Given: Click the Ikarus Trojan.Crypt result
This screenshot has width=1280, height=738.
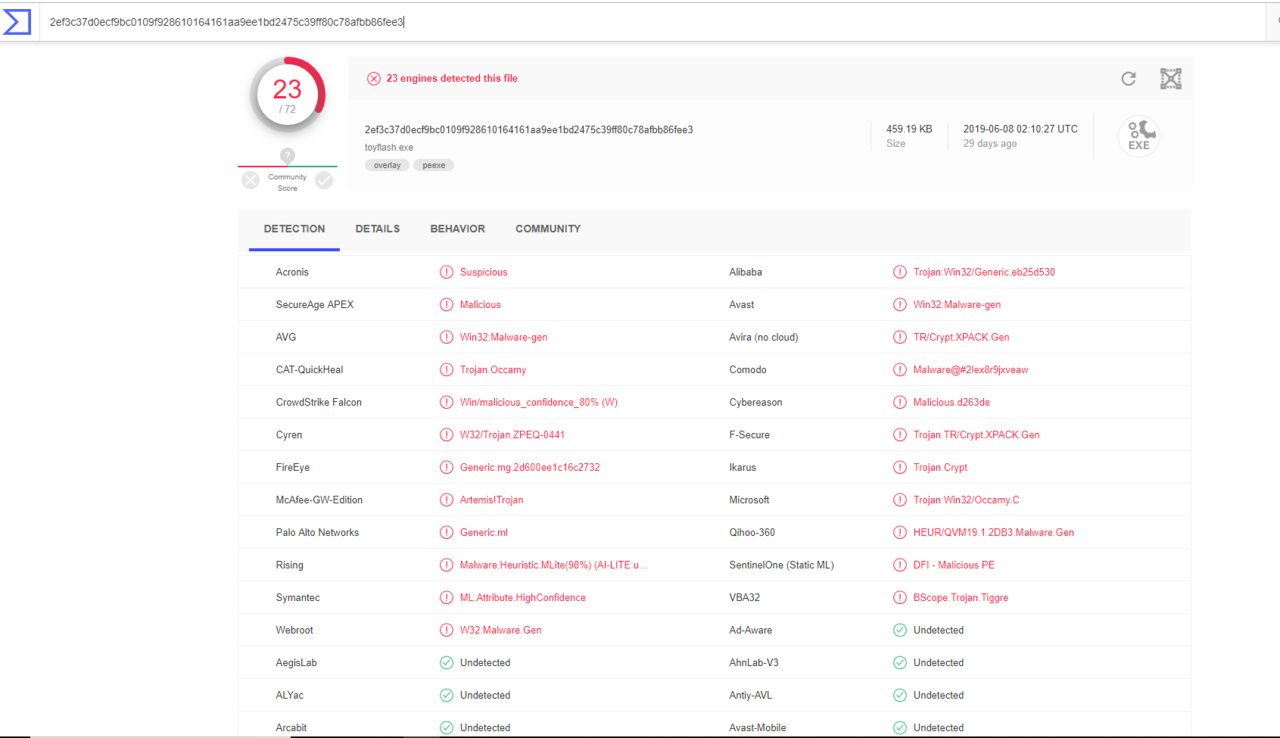Looking at the screenshot, I should 940,467.
